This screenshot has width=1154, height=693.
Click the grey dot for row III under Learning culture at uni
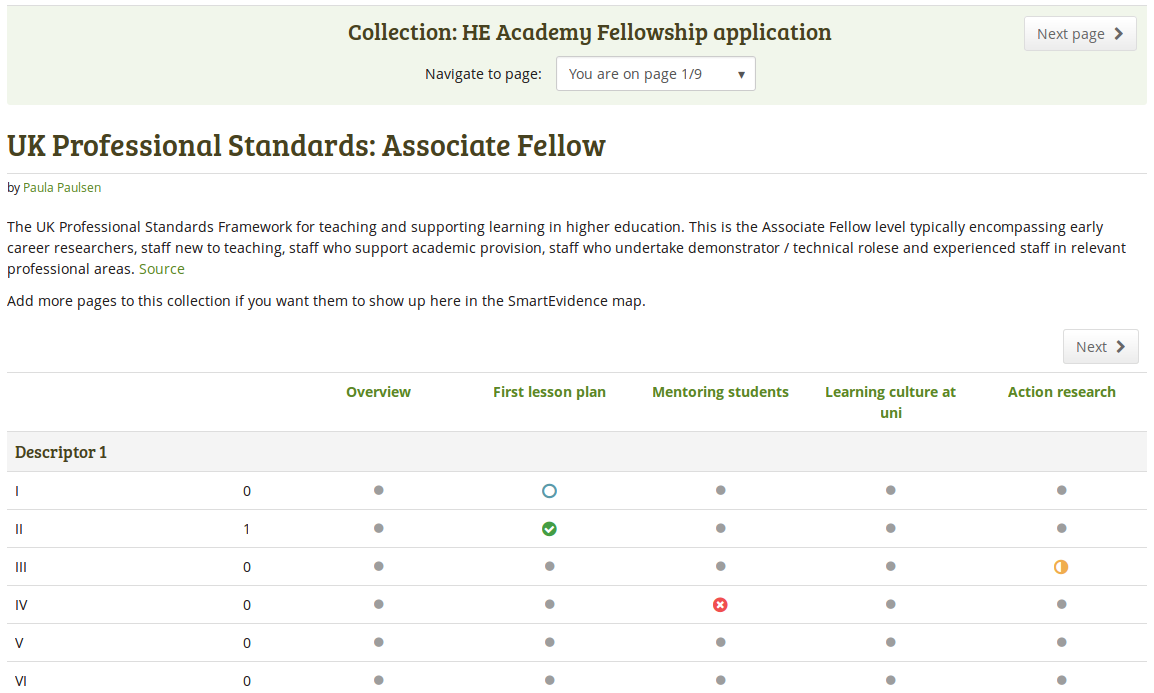tap(891, 566)
